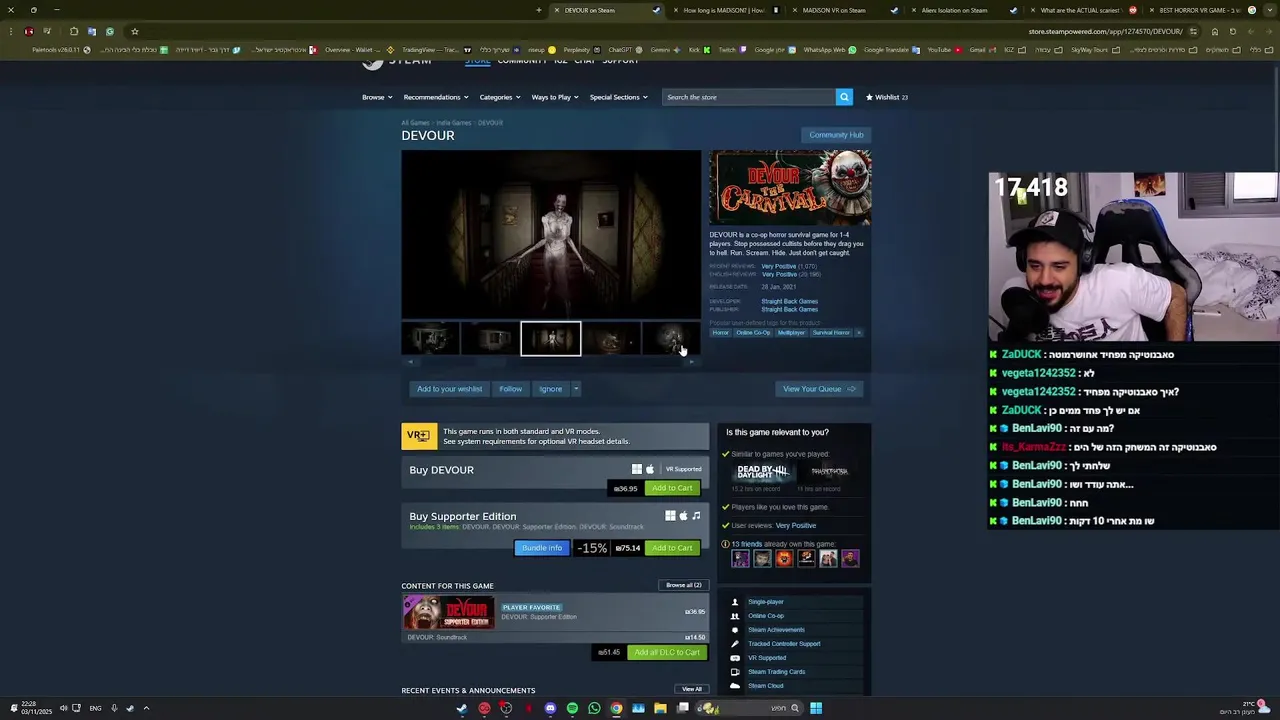Screen dimensions: 1280x720
Task: Open WhatsApp from the taskbar
Action: (x=594, y=708)
